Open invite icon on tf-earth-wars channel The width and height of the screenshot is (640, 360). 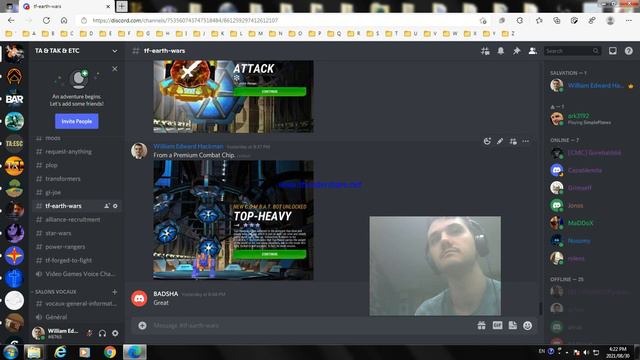(x=107, y=206)
